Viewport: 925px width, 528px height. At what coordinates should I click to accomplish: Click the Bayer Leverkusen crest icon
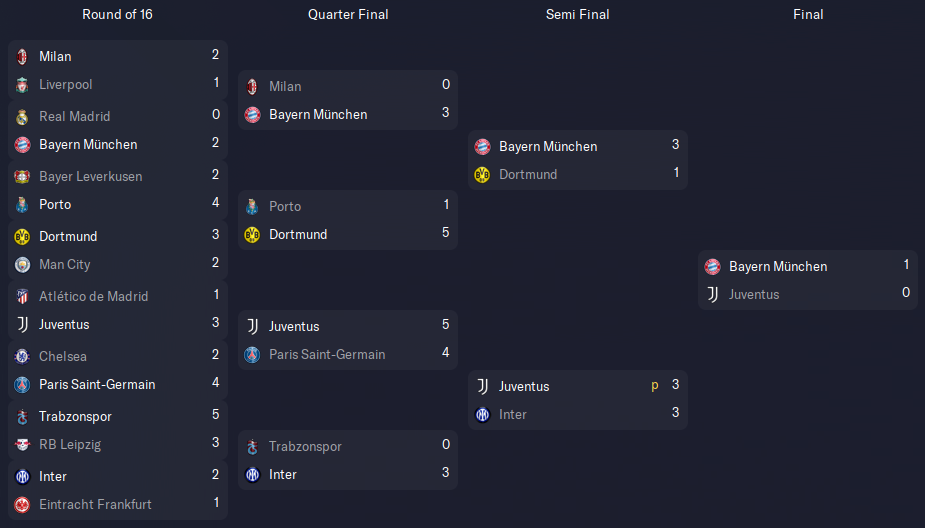point(22,176)
